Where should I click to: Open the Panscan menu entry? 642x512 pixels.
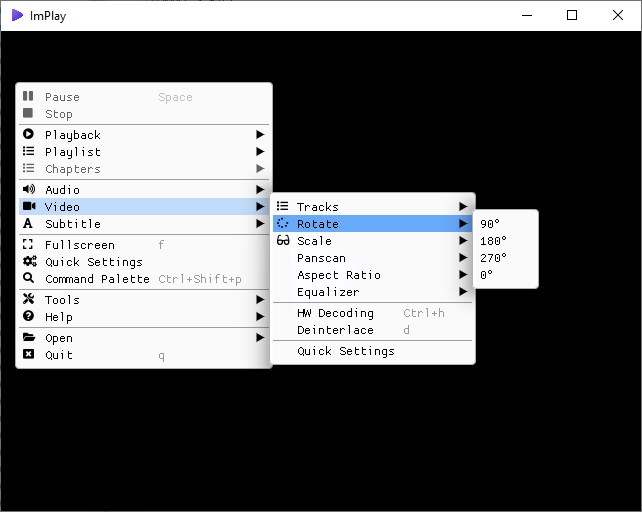[x=373, y=258]
